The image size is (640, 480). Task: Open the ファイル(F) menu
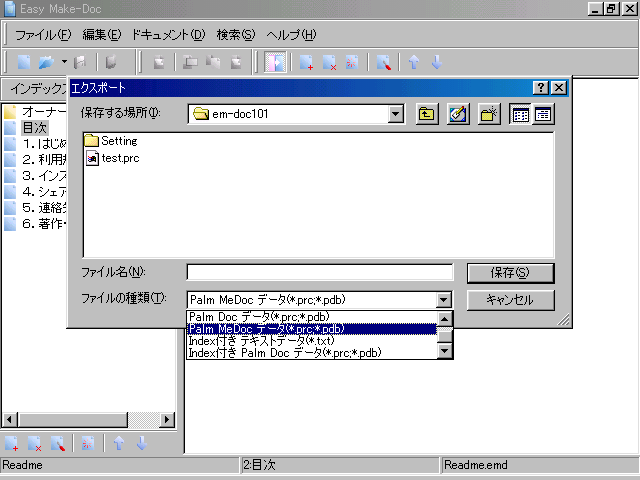tap(43, 35)
